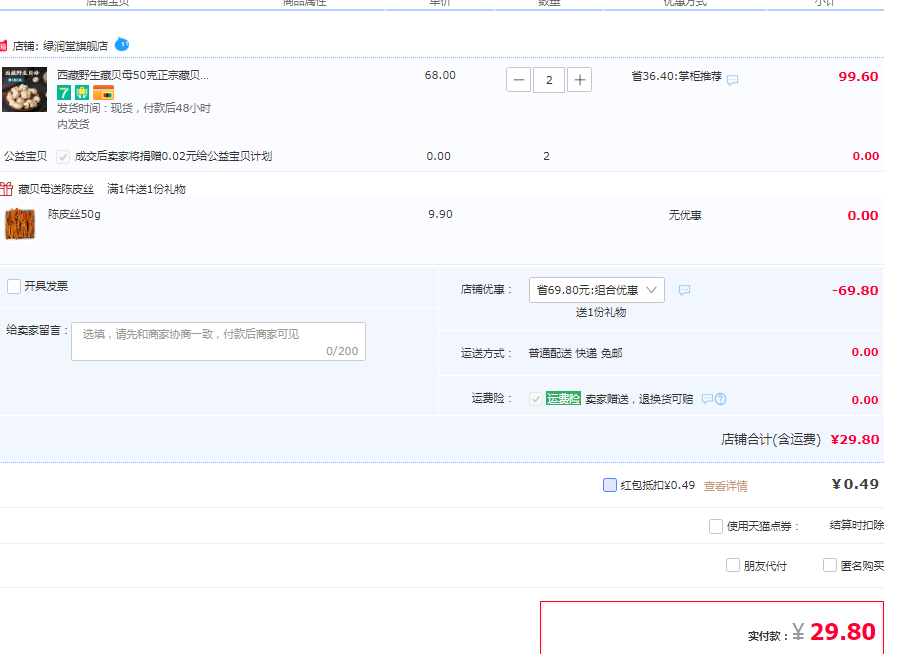Click the red packet amount ¥0.49
Viewport: 903px width, 654px height.
855,484
